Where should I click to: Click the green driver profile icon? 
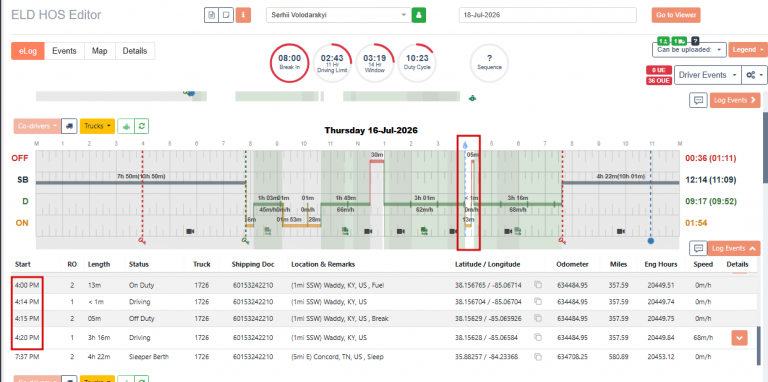pos(419,15)
